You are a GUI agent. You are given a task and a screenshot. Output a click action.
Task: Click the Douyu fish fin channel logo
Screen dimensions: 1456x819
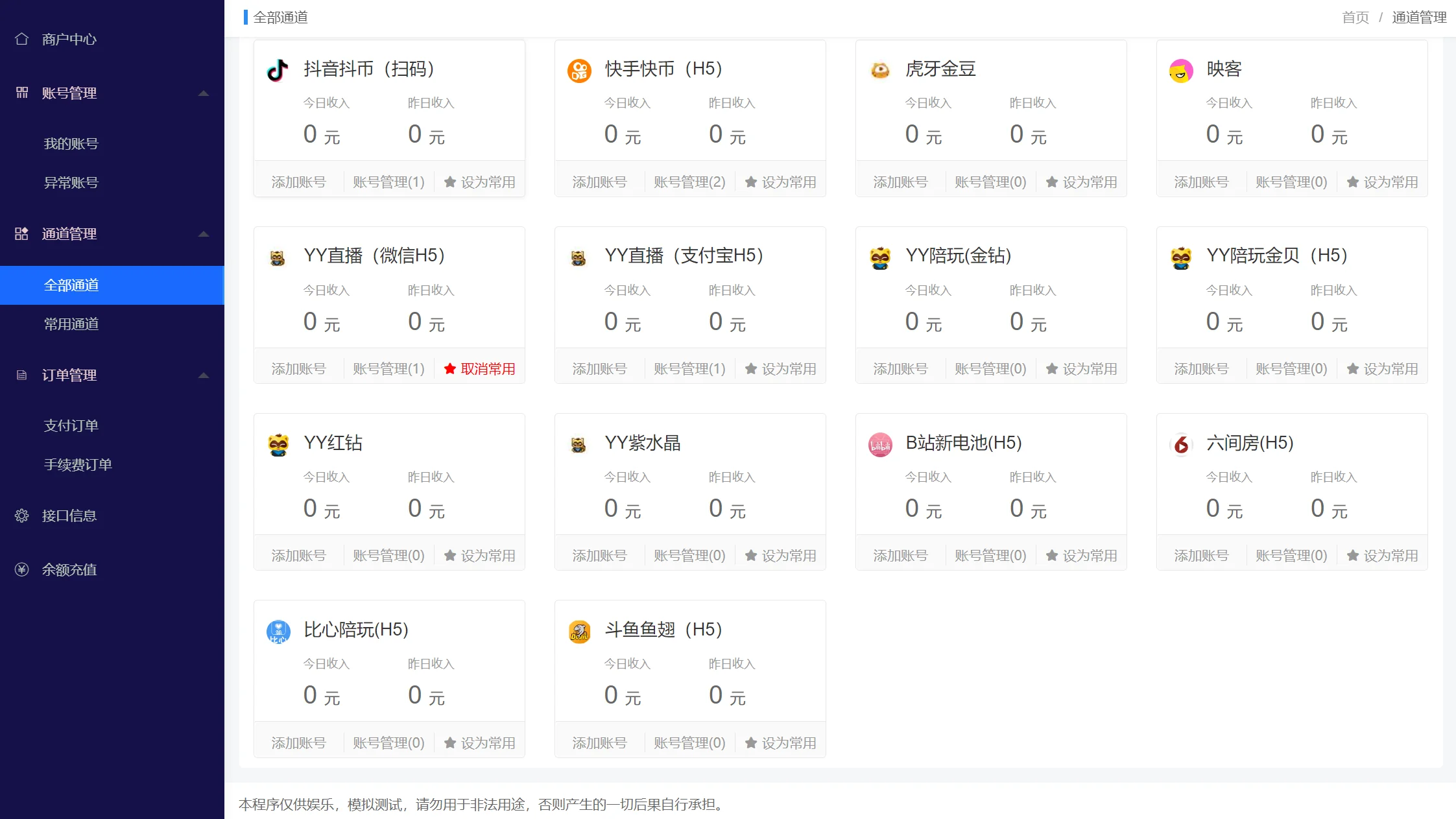(579, 631)
